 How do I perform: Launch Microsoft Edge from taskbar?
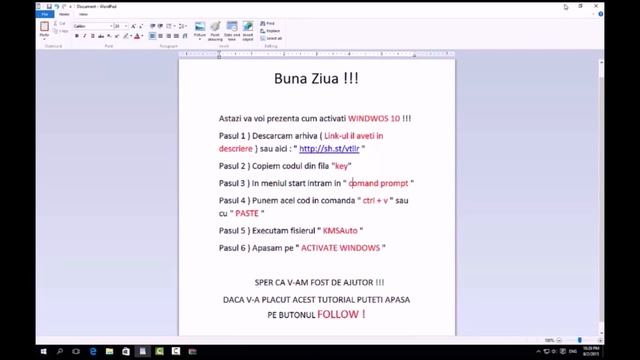pos(93,351)
